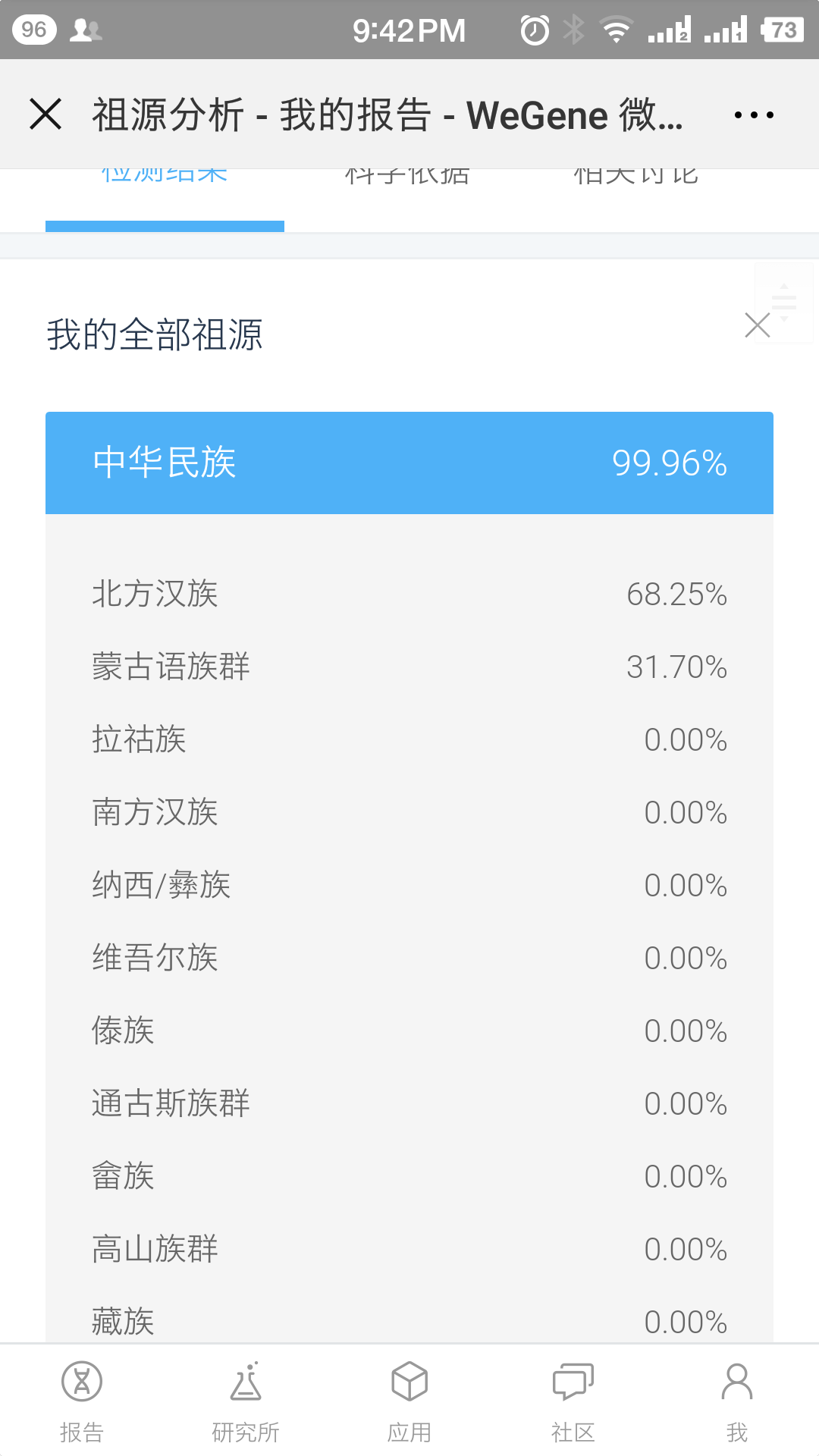This screenshot has width=819, height=1456.
Task: Open the three-dot more options menu
Action: tap(754, 115)
